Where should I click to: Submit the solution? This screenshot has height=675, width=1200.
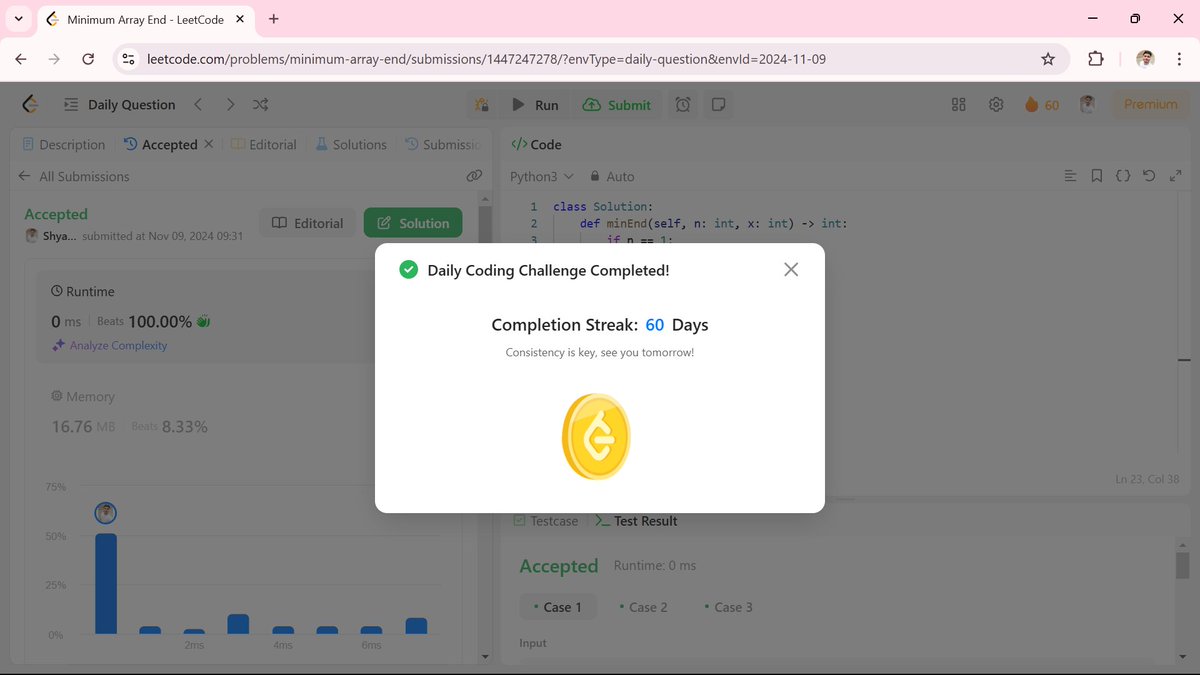(617, 104)
